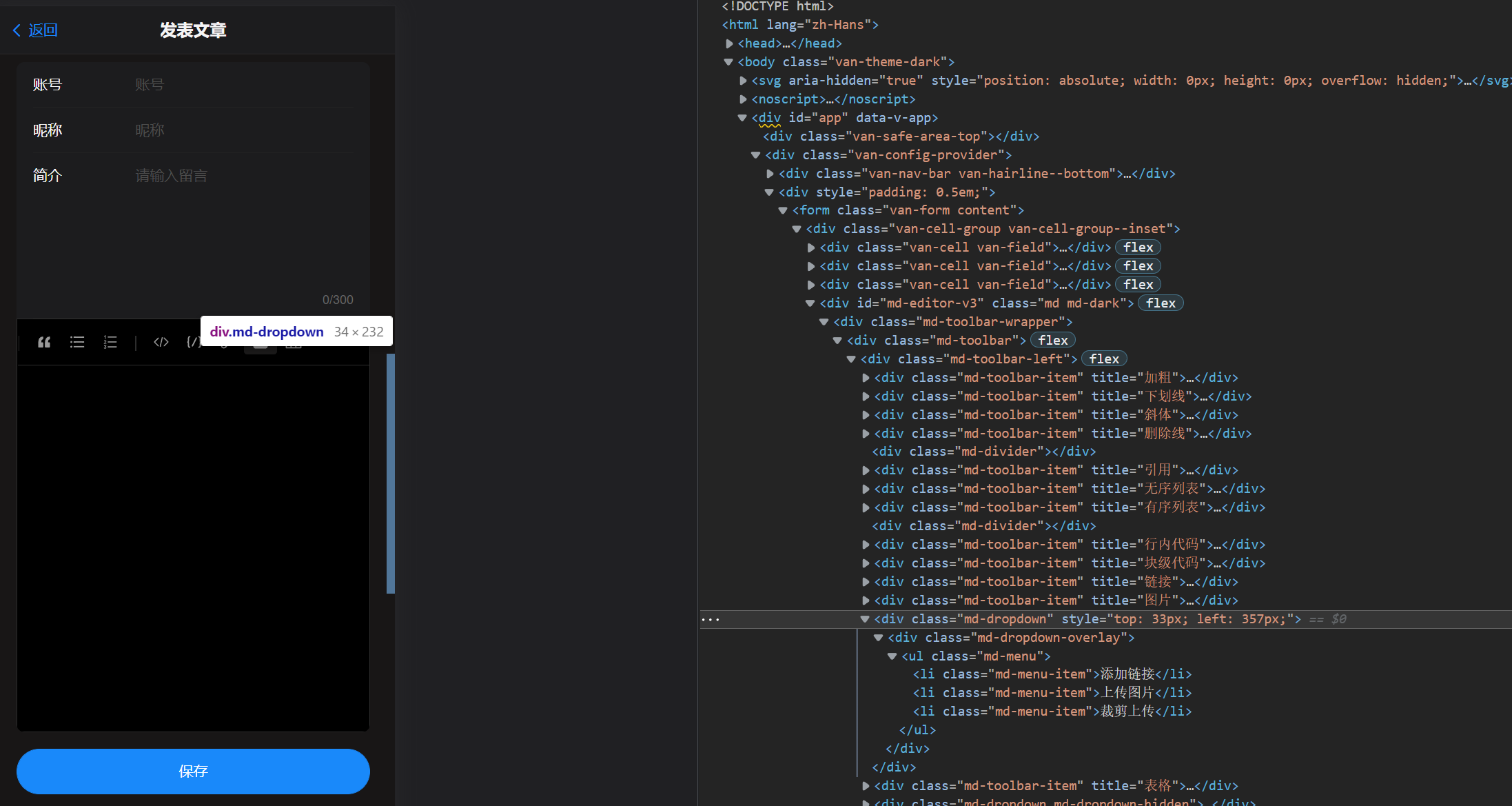Screen dimensions: 1512x806
Task: Collapse the form van-form content node
Action: (783, 210)
